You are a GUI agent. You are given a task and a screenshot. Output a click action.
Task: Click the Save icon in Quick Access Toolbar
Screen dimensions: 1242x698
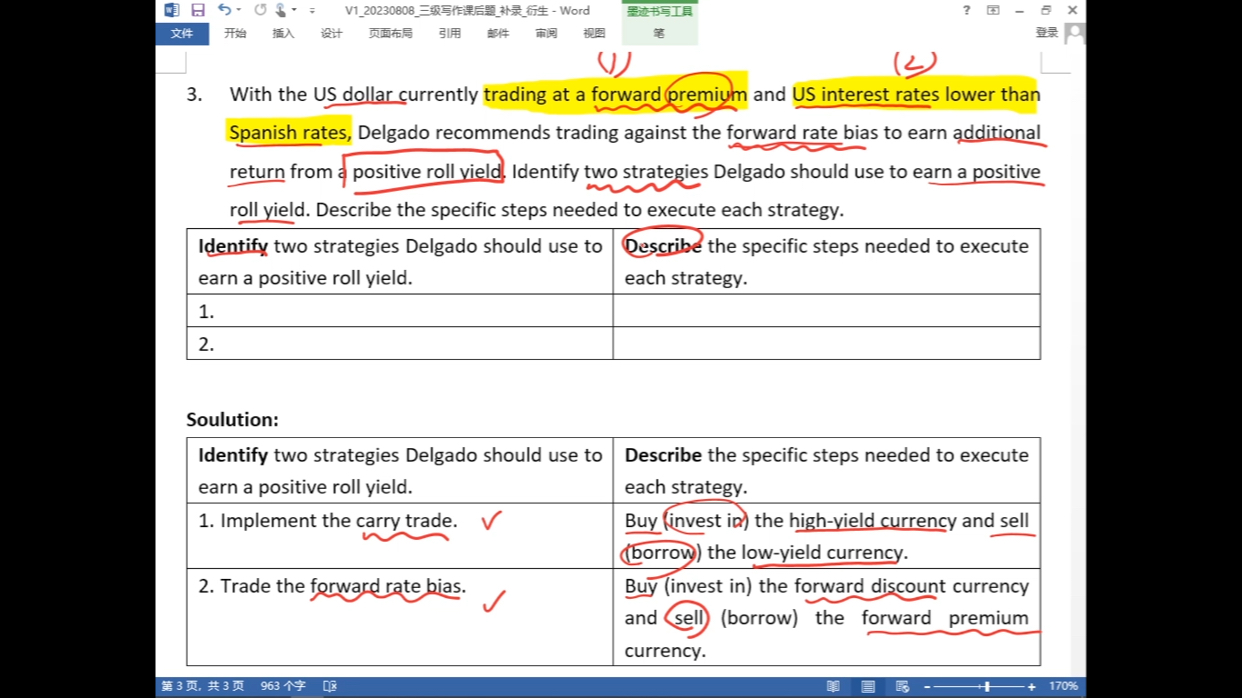tap(198, 10)
